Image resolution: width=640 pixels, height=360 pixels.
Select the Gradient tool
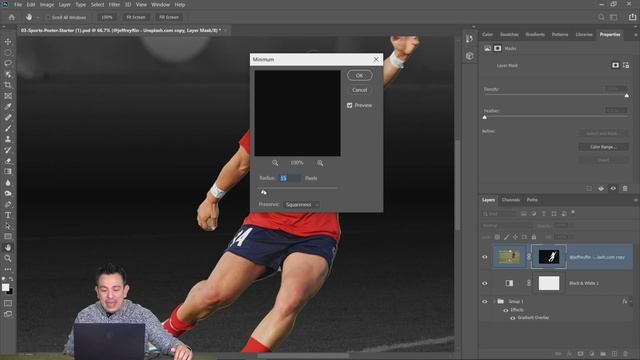[8, 171]
